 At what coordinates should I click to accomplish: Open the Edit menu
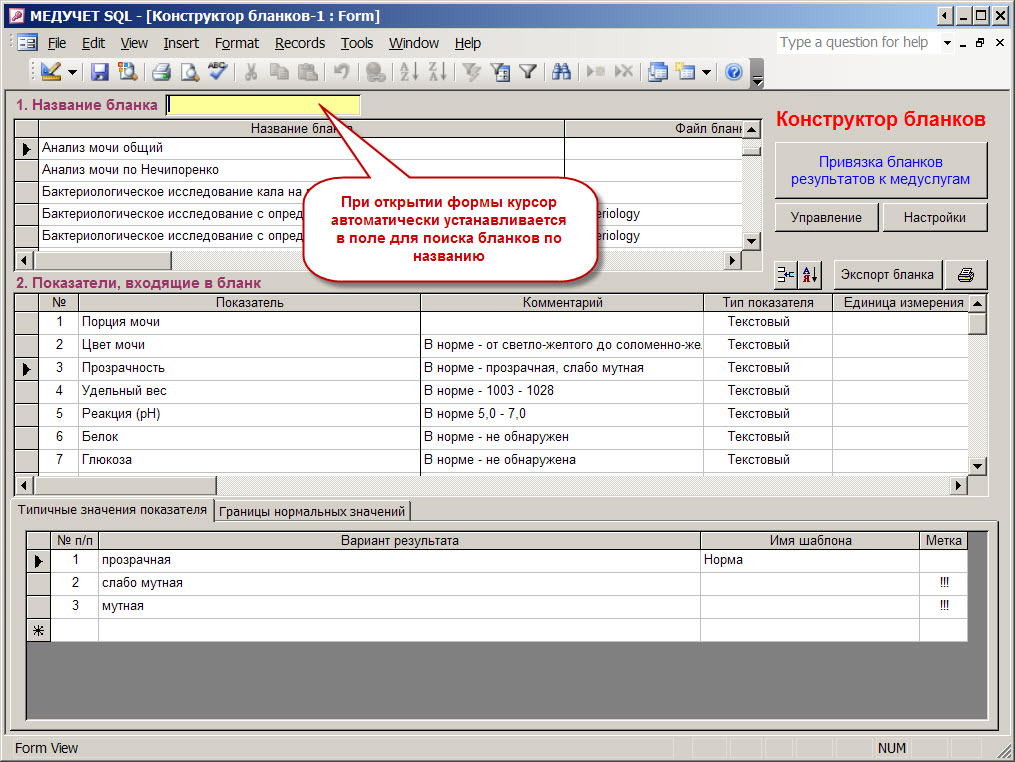[x=93, y=43]
